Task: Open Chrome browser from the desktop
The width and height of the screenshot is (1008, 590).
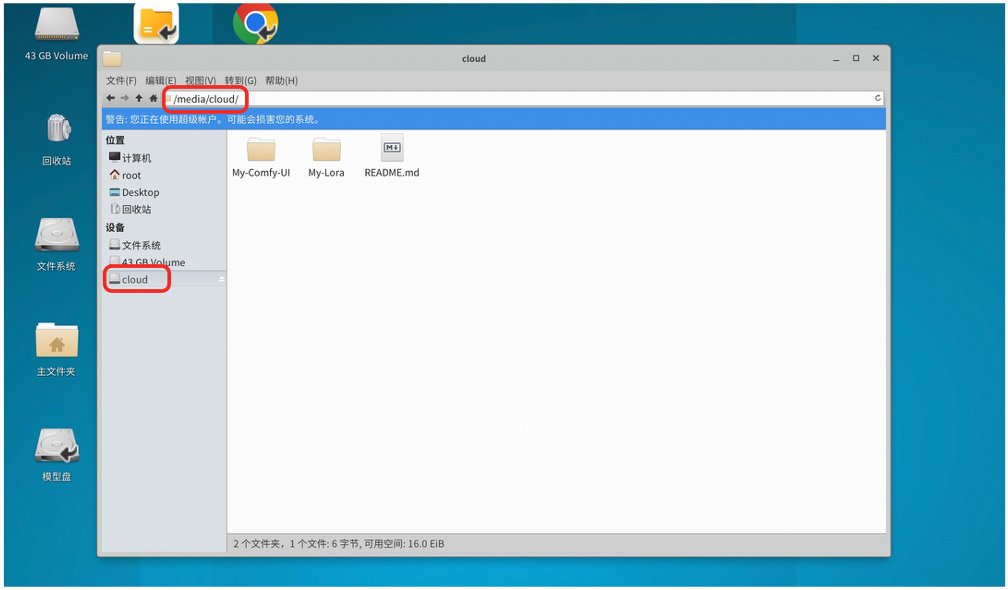Action: (x=255, y=24)
